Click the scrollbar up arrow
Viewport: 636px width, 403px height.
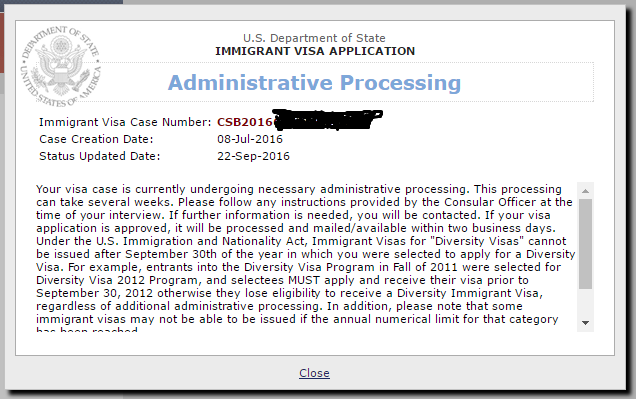(585, 191)
